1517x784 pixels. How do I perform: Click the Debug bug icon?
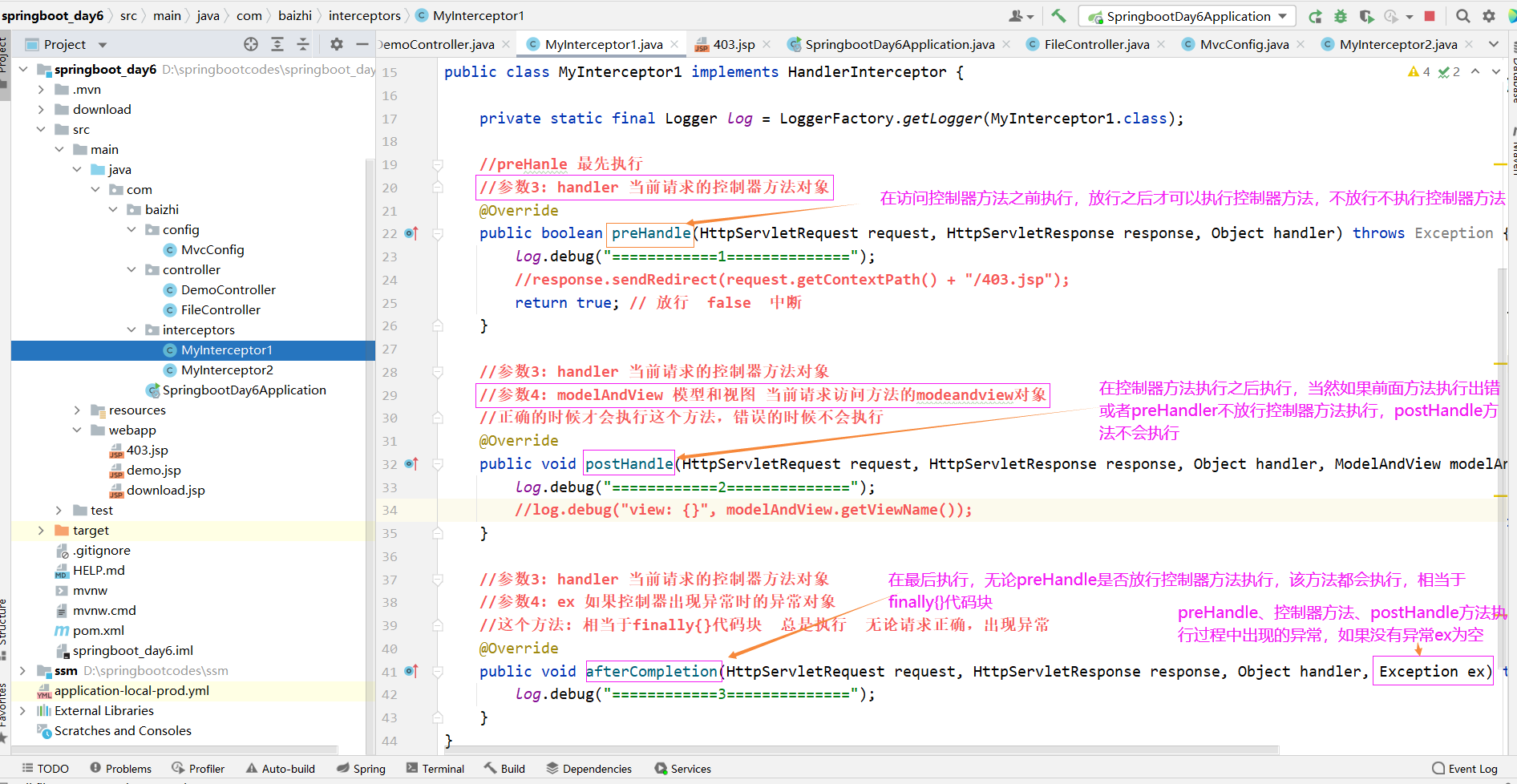pyautogui.click(x=1341, y=16)
